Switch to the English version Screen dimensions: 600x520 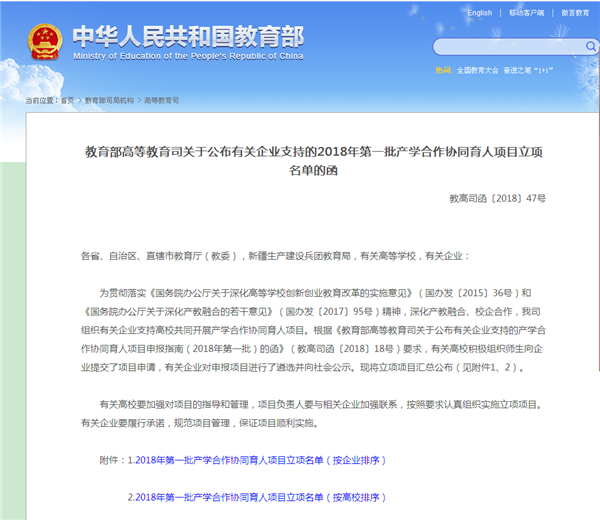(x=479, y=13)
